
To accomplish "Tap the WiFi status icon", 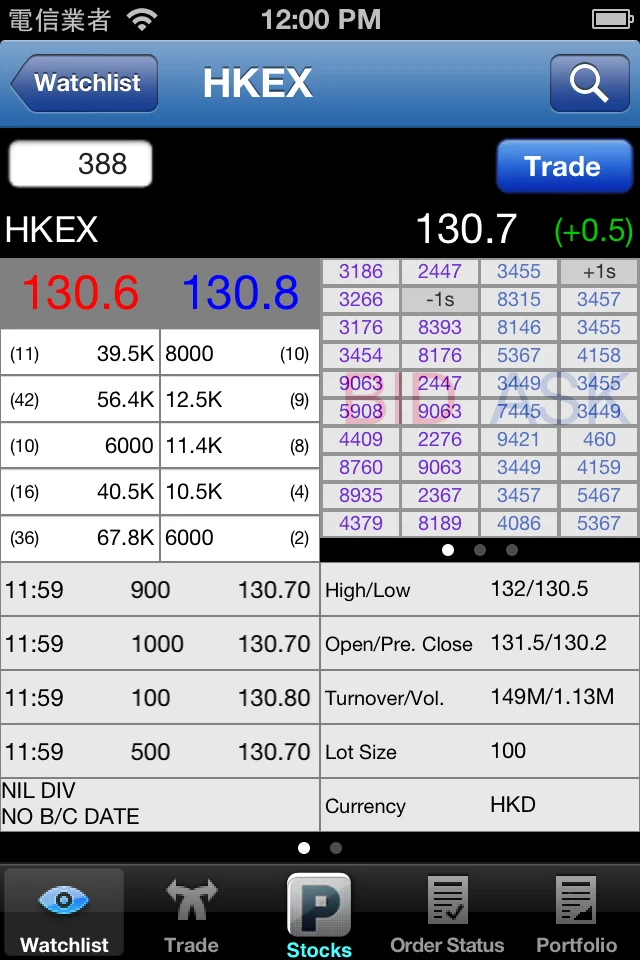I will tap(142, 20).
